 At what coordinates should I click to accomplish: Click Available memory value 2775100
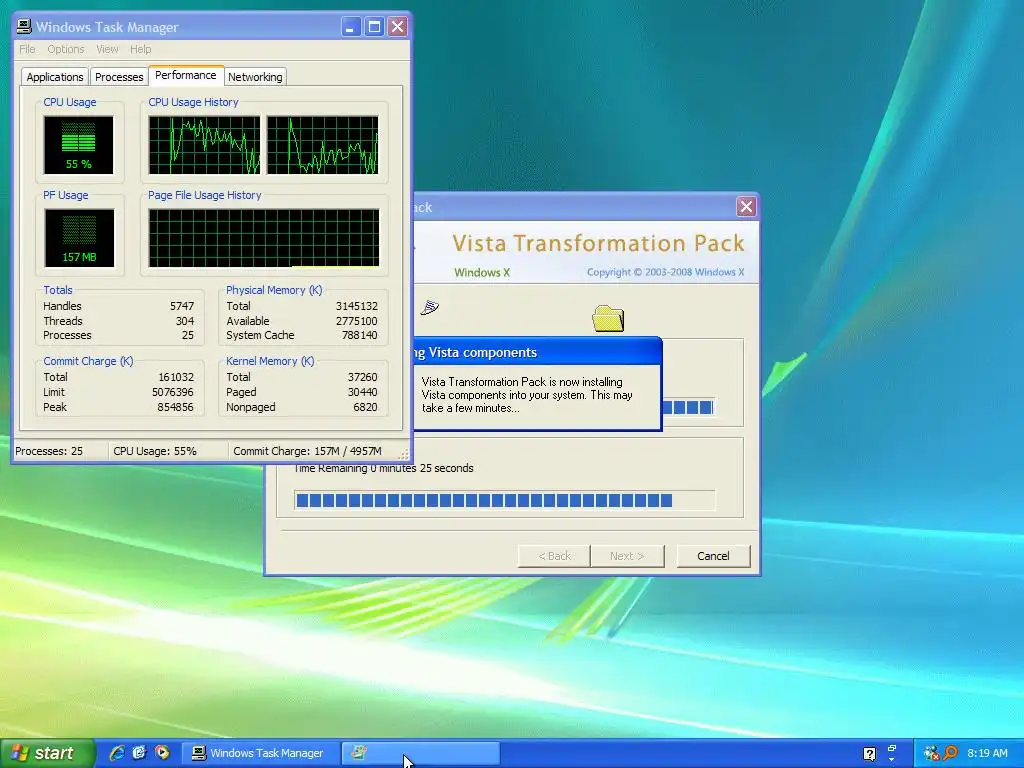coord(357,321)
